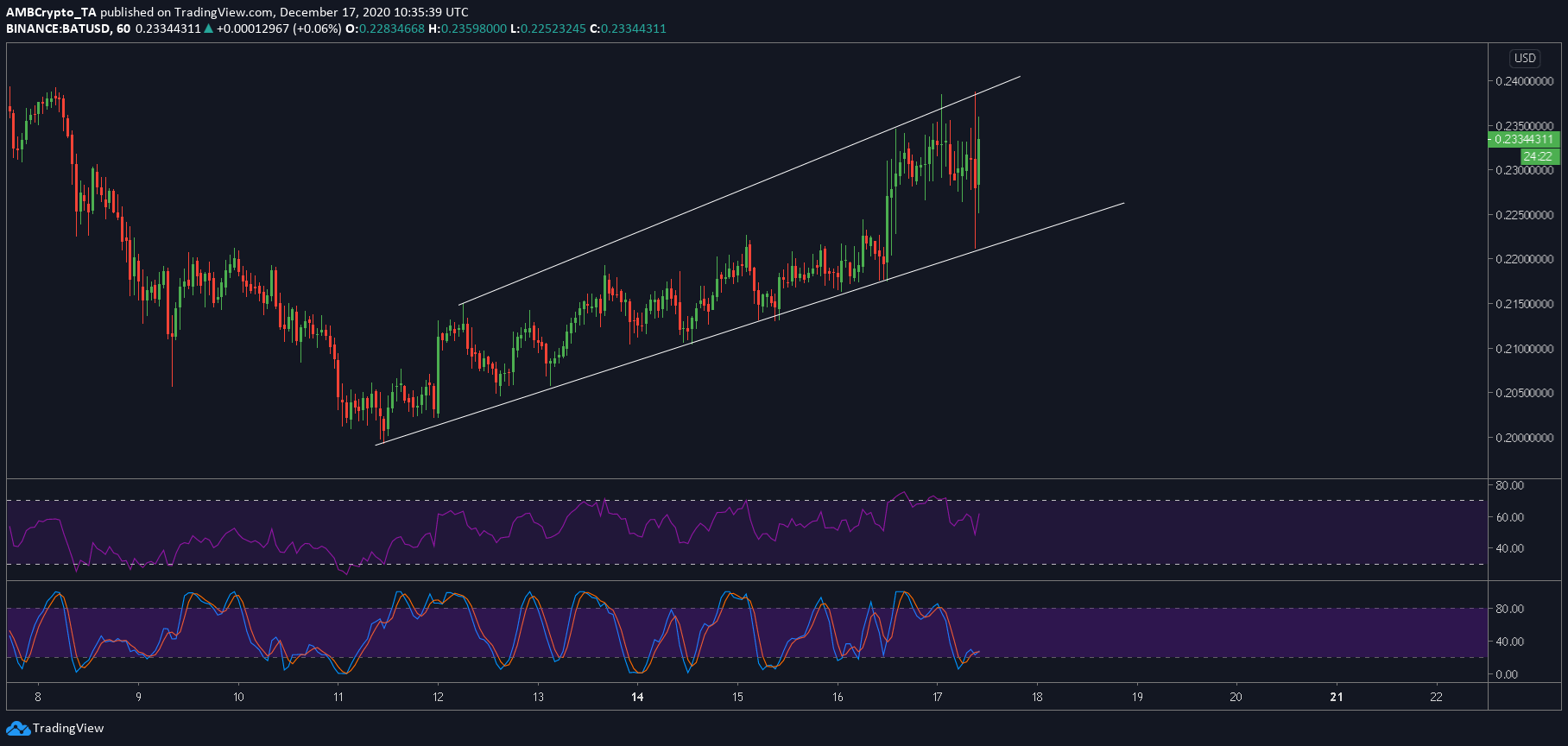Click the lower white channel trendline
Viewport: 1568px width, 746px height.
[x=749, y=325]
